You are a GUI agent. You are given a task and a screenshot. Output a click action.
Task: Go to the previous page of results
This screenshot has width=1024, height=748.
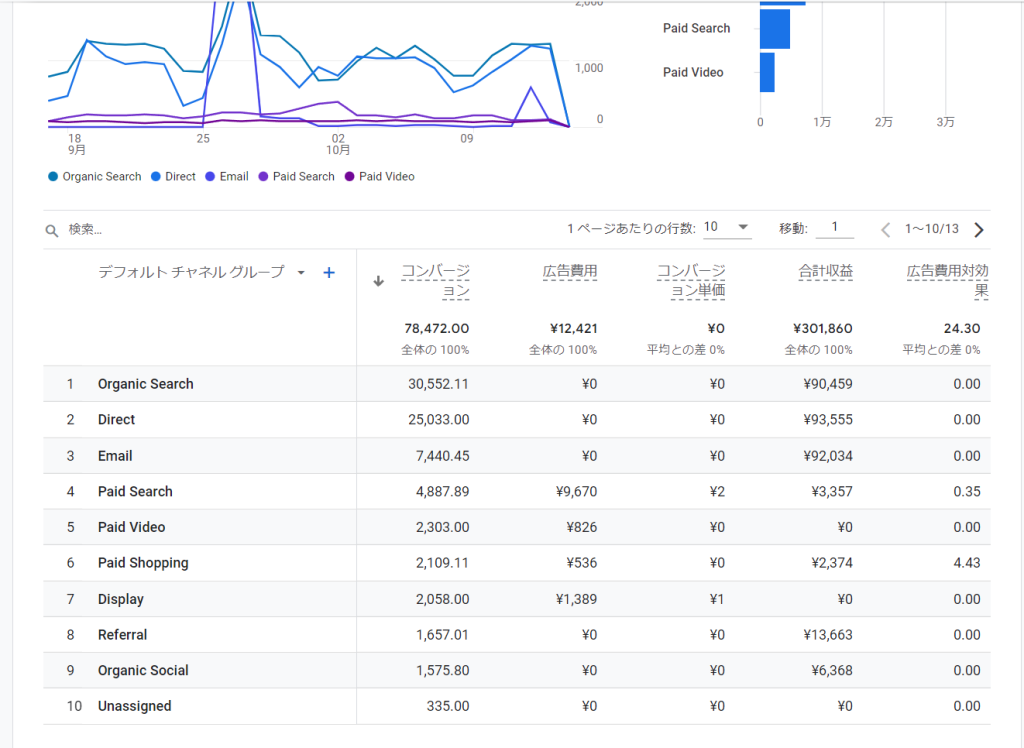pos(886,229)
